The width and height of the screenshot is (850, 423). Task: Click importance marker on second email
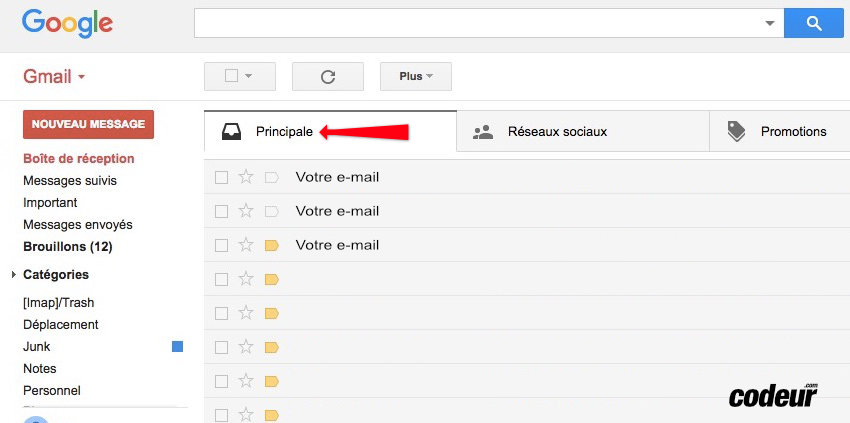click(271, 211)
